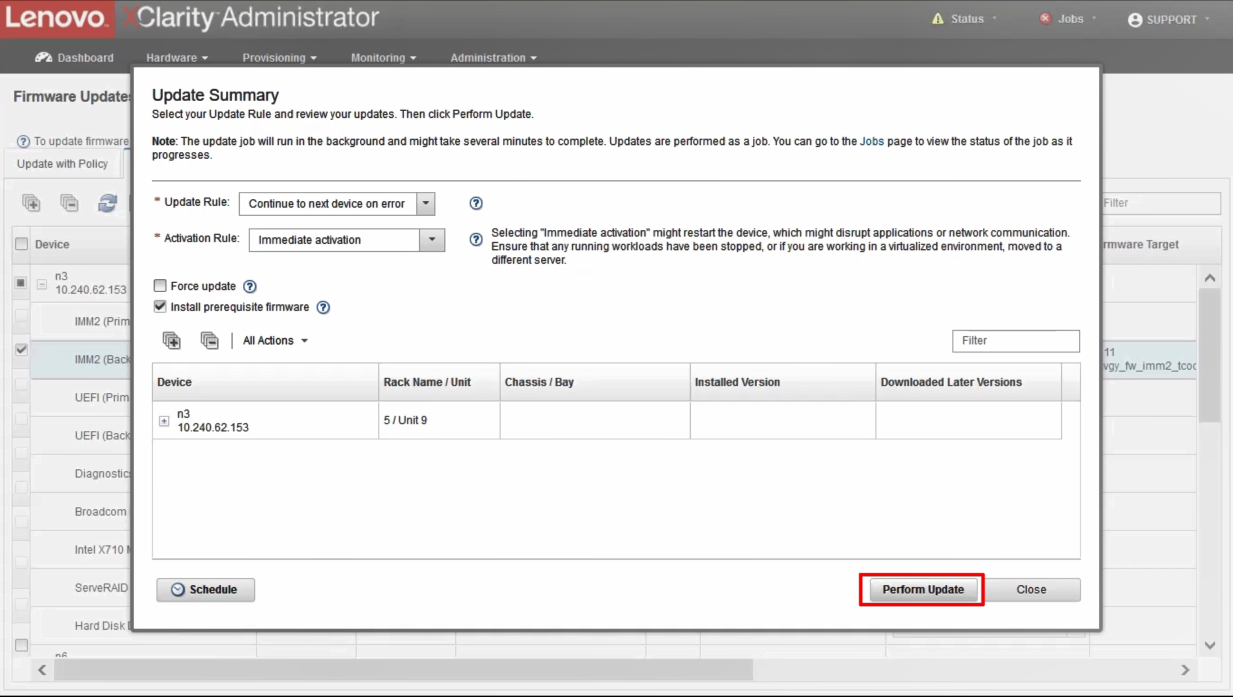
Task: Click the Perform Update button
Action: [x=922, y=590]
